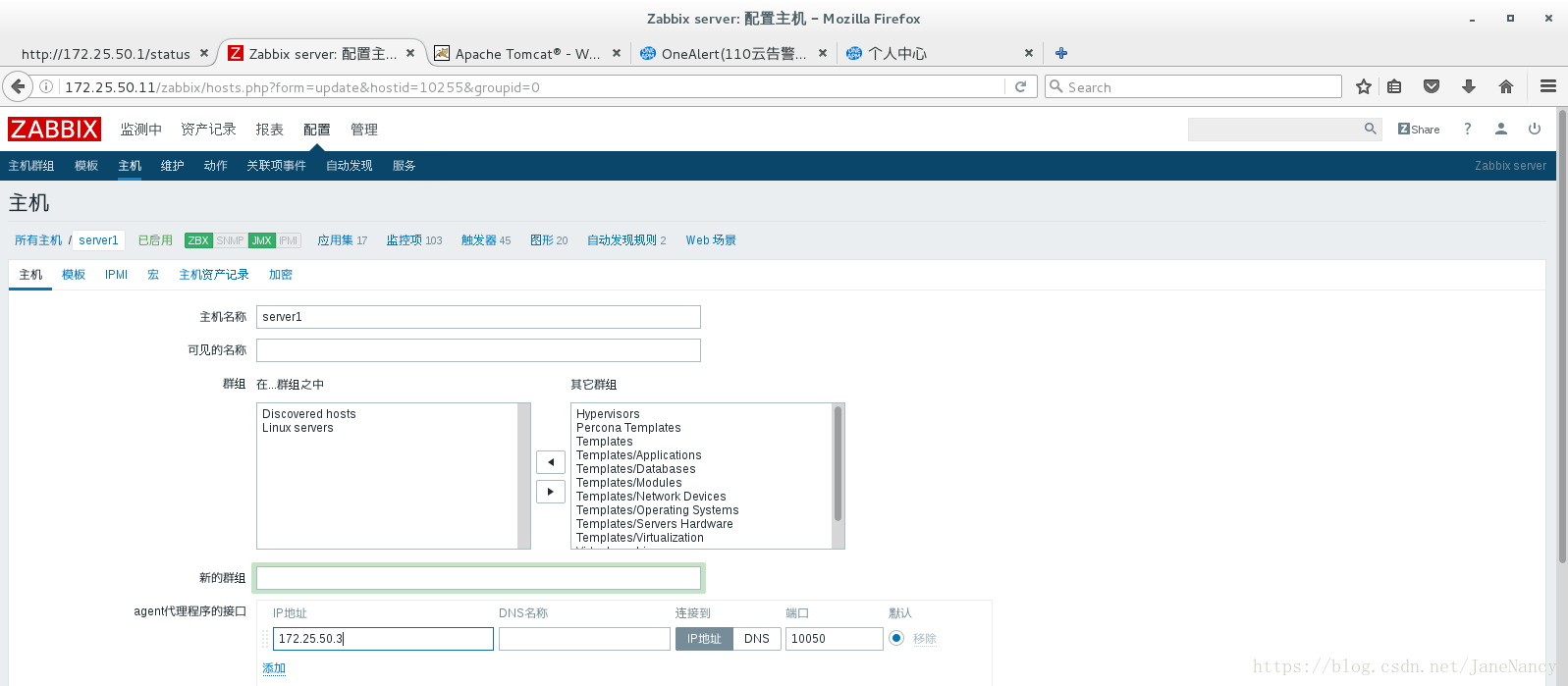
Task: Open the 服务 submenu
Action: (x=405, y=166)
